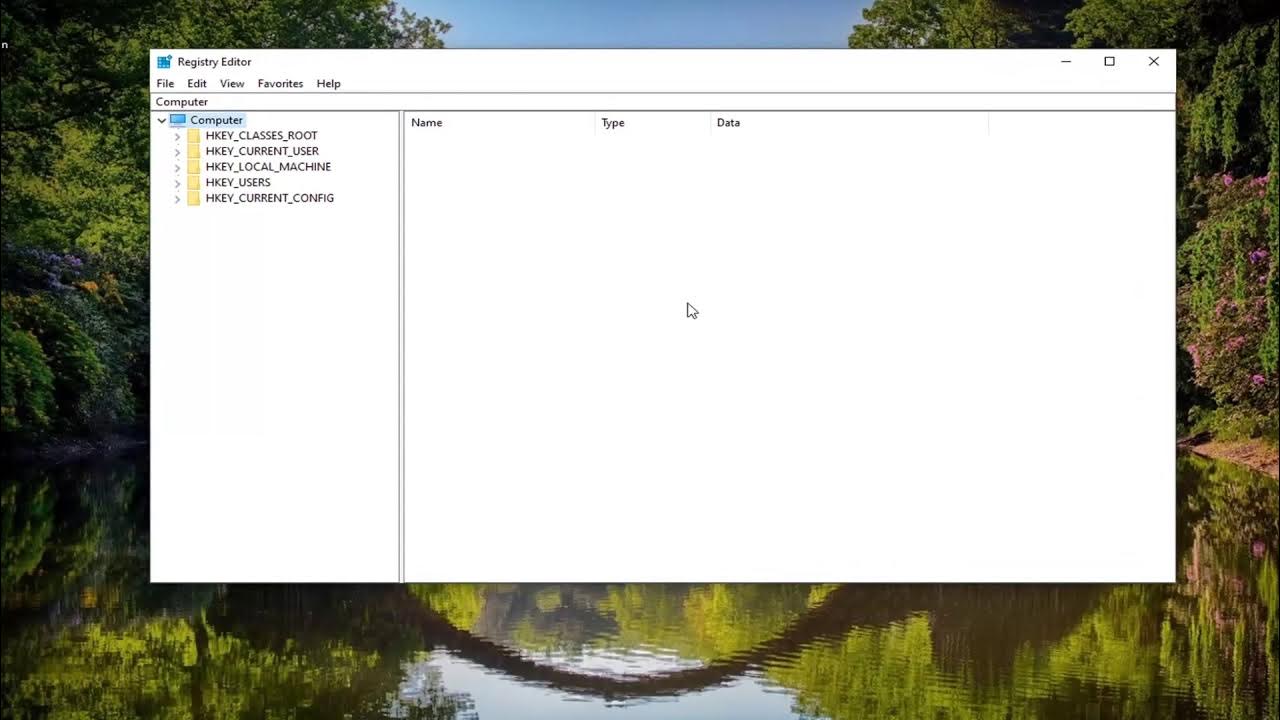The width and height of the screenshot is (1280, 720).
Task: Expand the HKEY_USERS key
Action: coord(178,183)
